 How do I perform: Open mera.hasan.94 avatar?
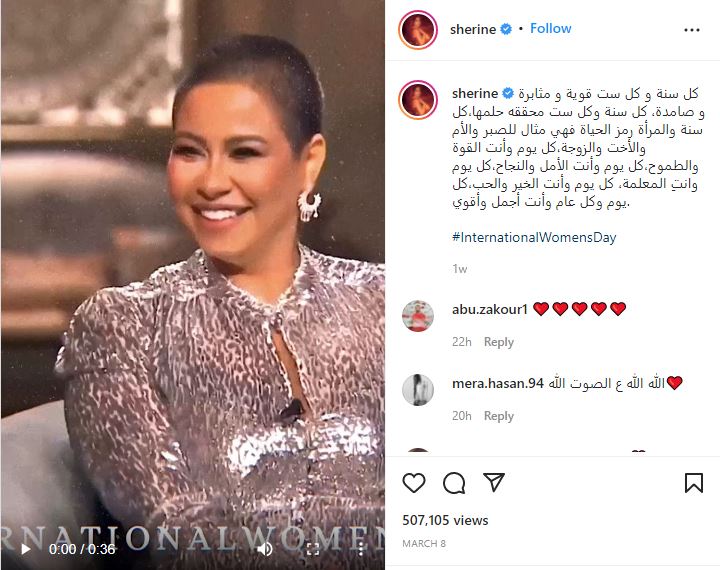click(418, 390)
